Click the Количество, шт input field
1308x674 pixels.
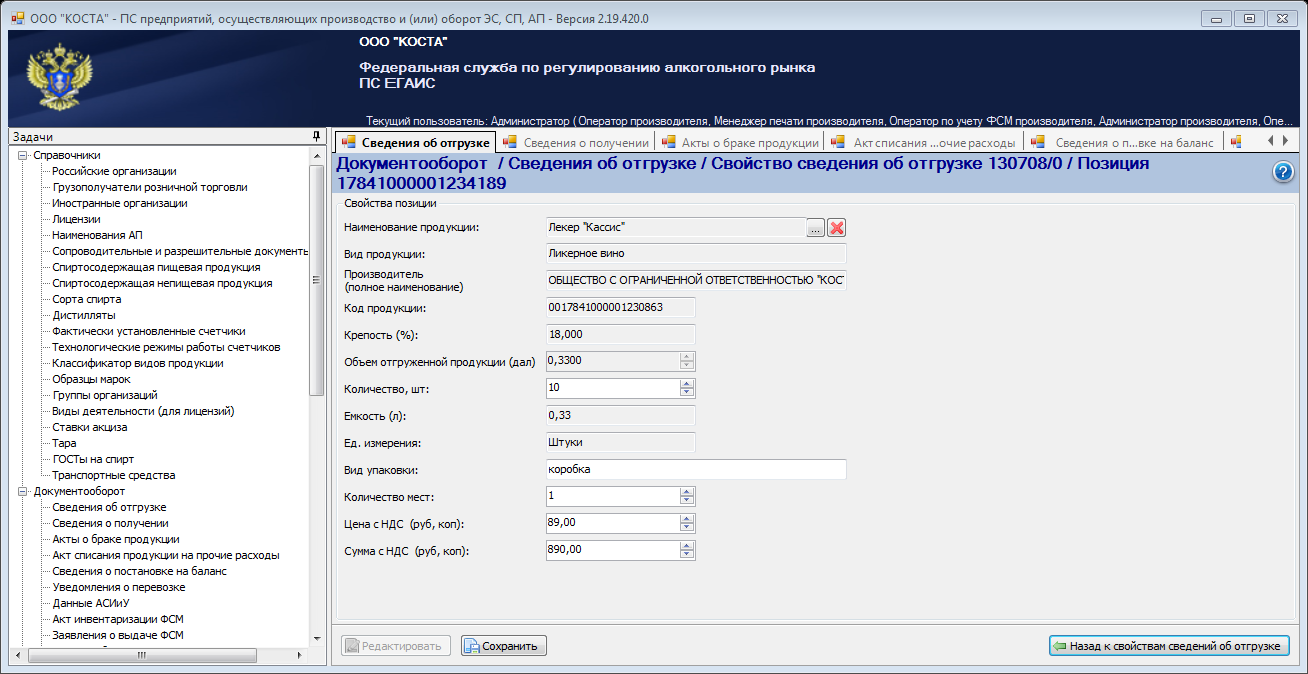pyautogui.click(x=613, y=388)
